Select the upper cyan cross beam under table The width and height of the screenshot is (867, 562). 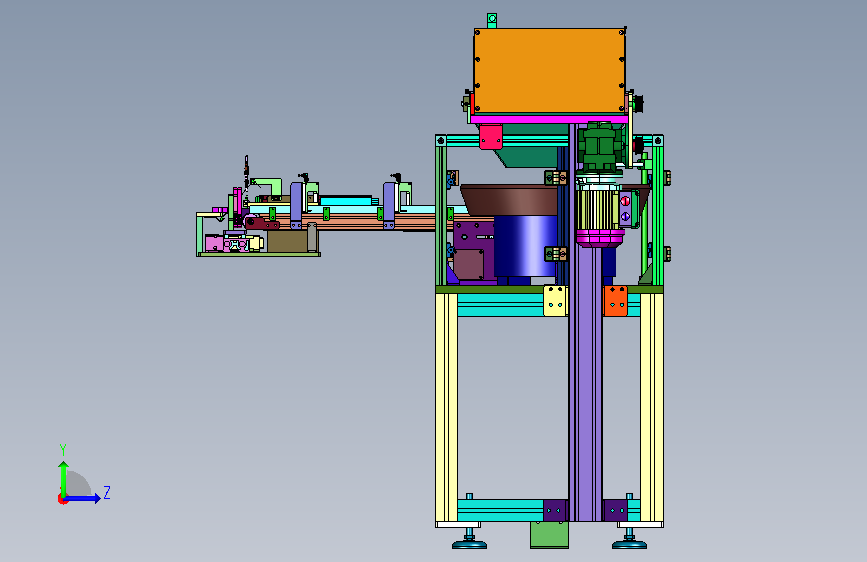tap(500, 305)
